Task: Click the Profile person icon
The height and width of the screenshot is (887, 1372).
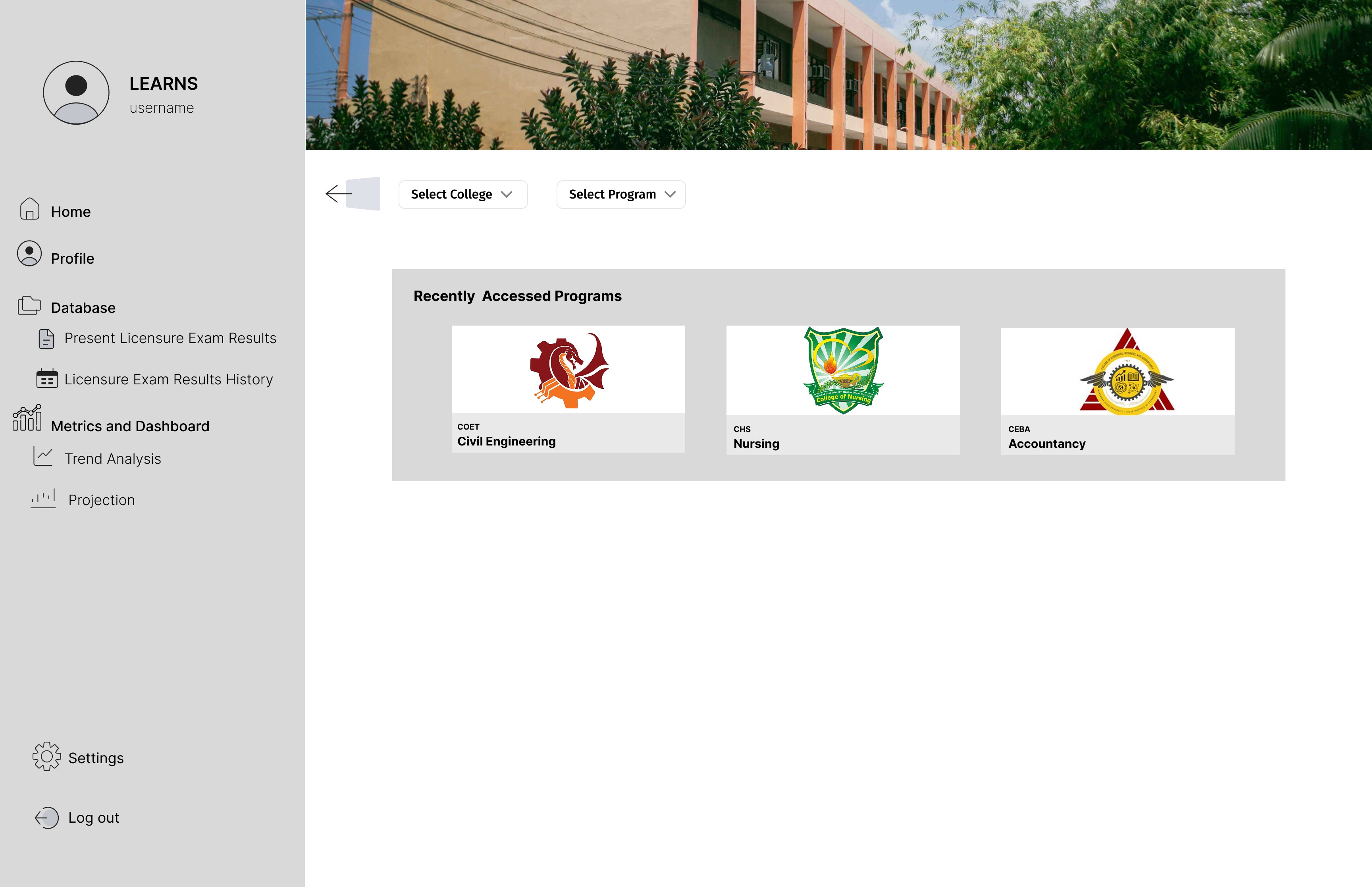Action: [x=29, y=253]
